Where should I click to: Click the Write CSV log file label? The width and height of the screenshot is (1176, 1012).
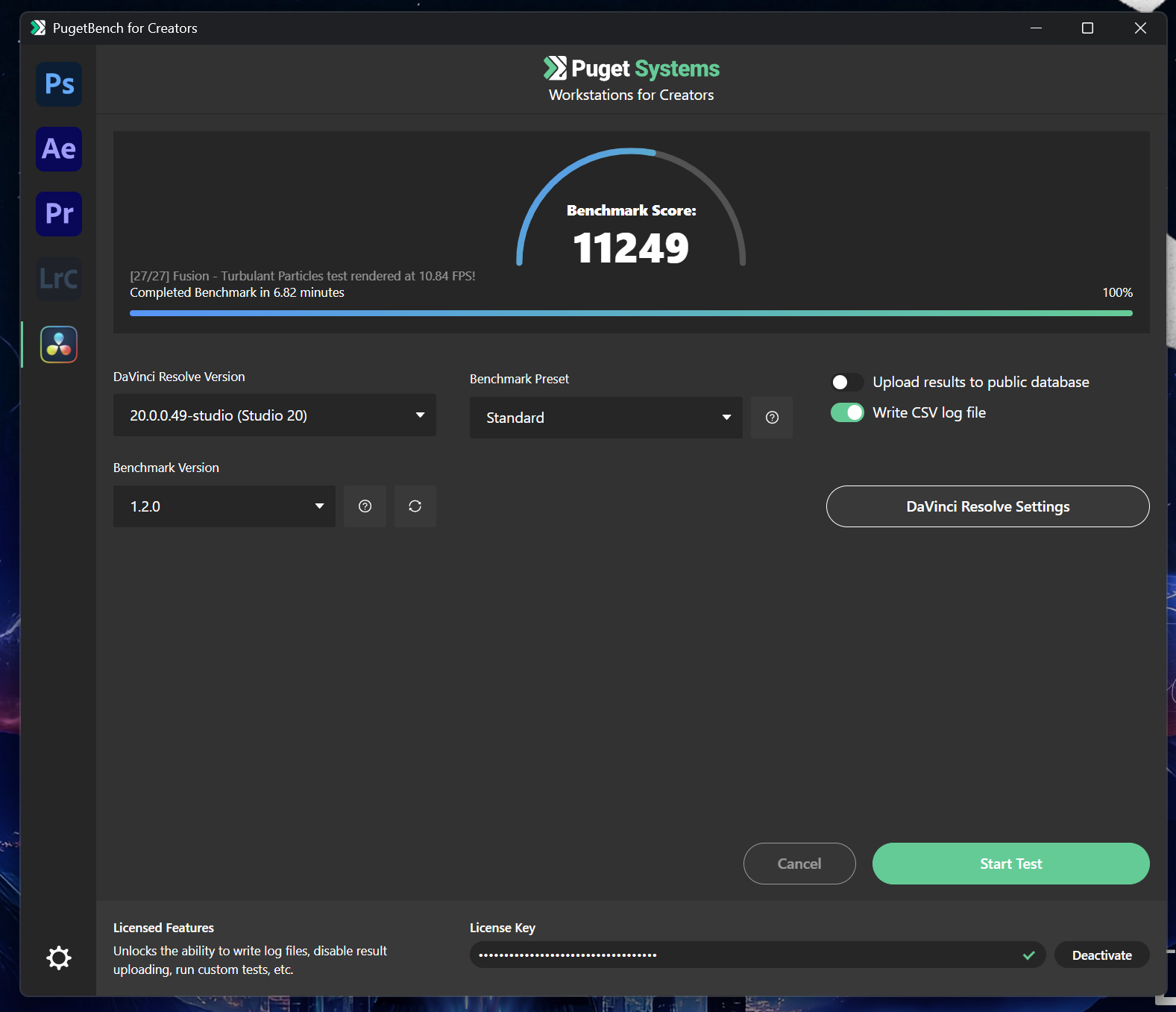929,412
